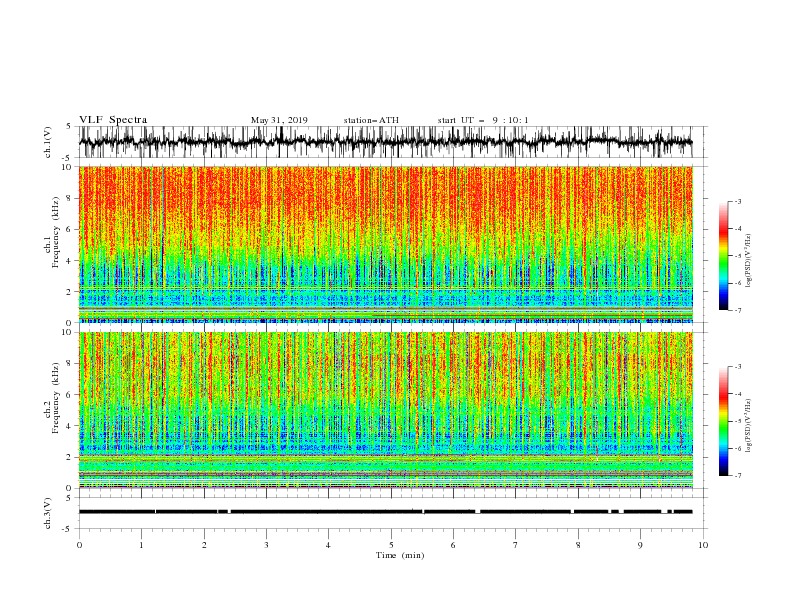Click the "3" tick on the time axis
Viewport: 792px width, 612px height.
coord(267,545)
